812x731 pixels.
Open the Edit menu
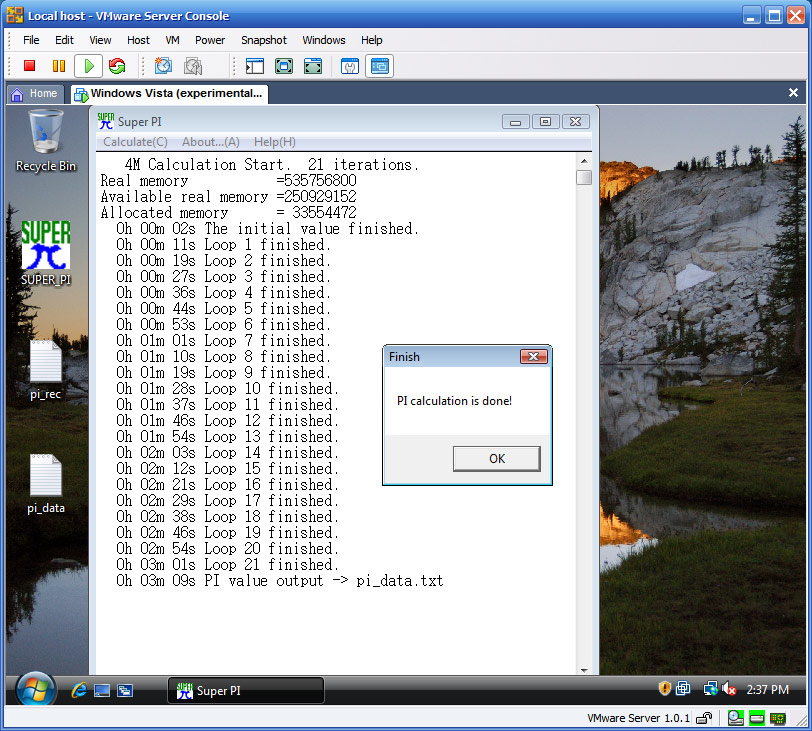click(64, 40)
